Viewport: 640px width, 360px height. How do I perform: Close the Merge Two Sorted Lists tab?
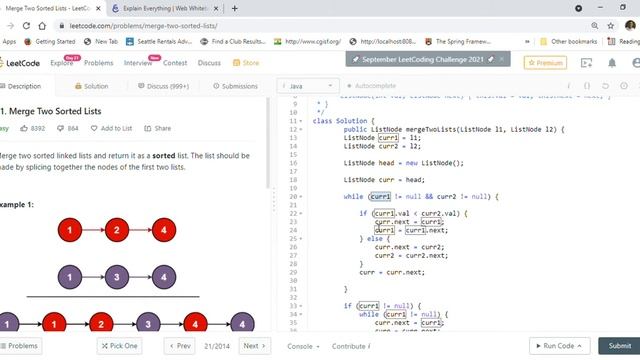coord(98,8)
